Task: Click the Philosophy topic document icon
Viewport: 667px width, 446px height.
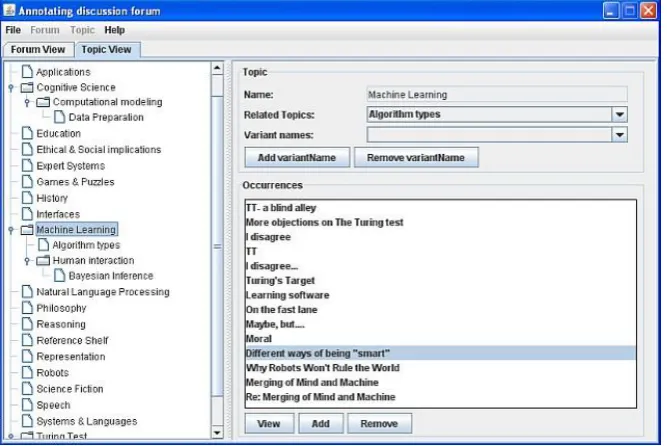Action: 27,308
